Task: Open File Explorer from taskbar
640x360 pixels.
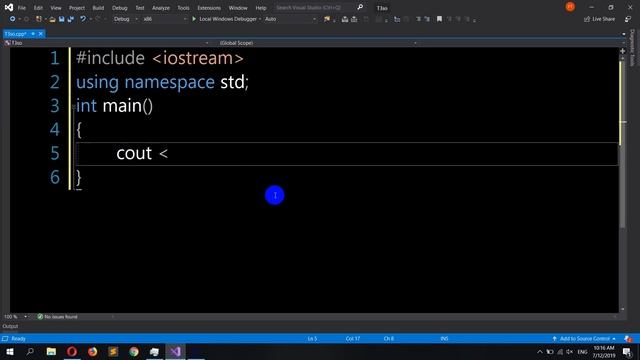Action: pos(51,351)
